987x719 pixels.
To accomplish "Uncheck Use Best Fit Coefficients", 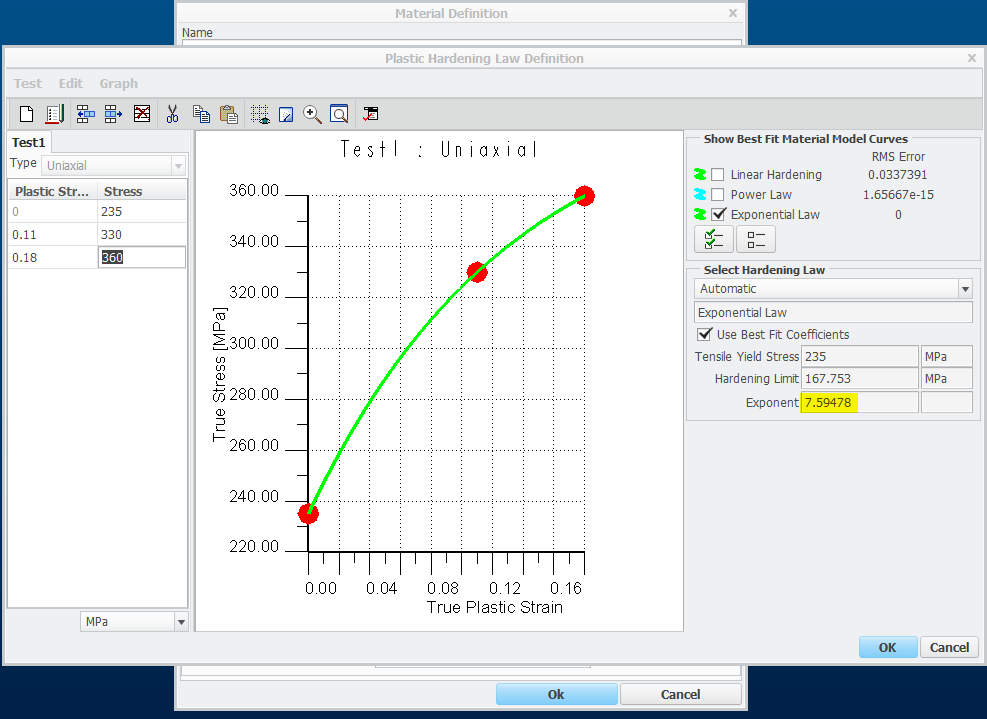I will (704, 334).
